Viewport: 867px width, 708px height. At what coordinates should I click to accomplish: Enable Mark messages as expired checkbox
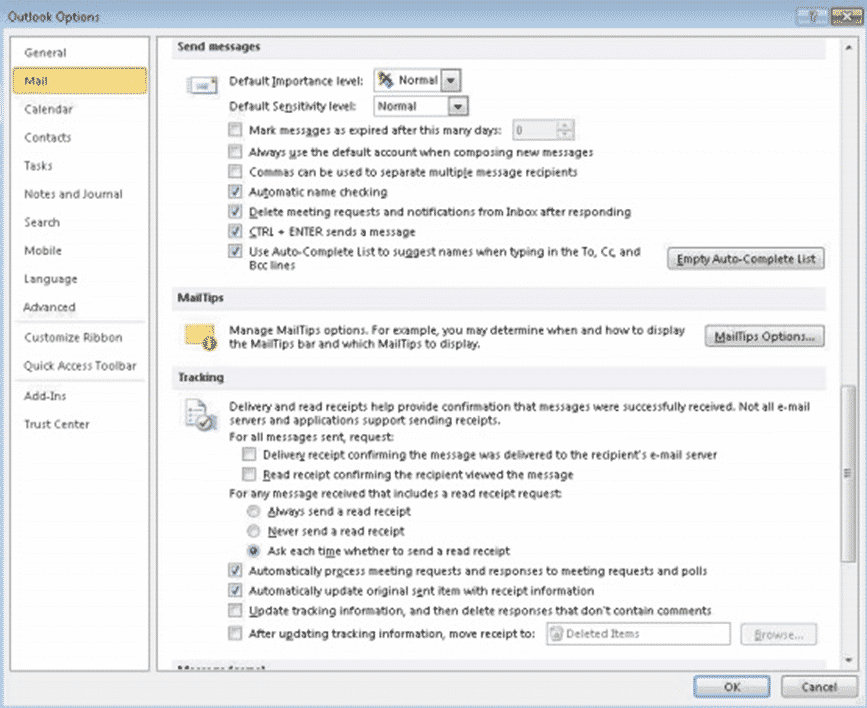(235, 129)
